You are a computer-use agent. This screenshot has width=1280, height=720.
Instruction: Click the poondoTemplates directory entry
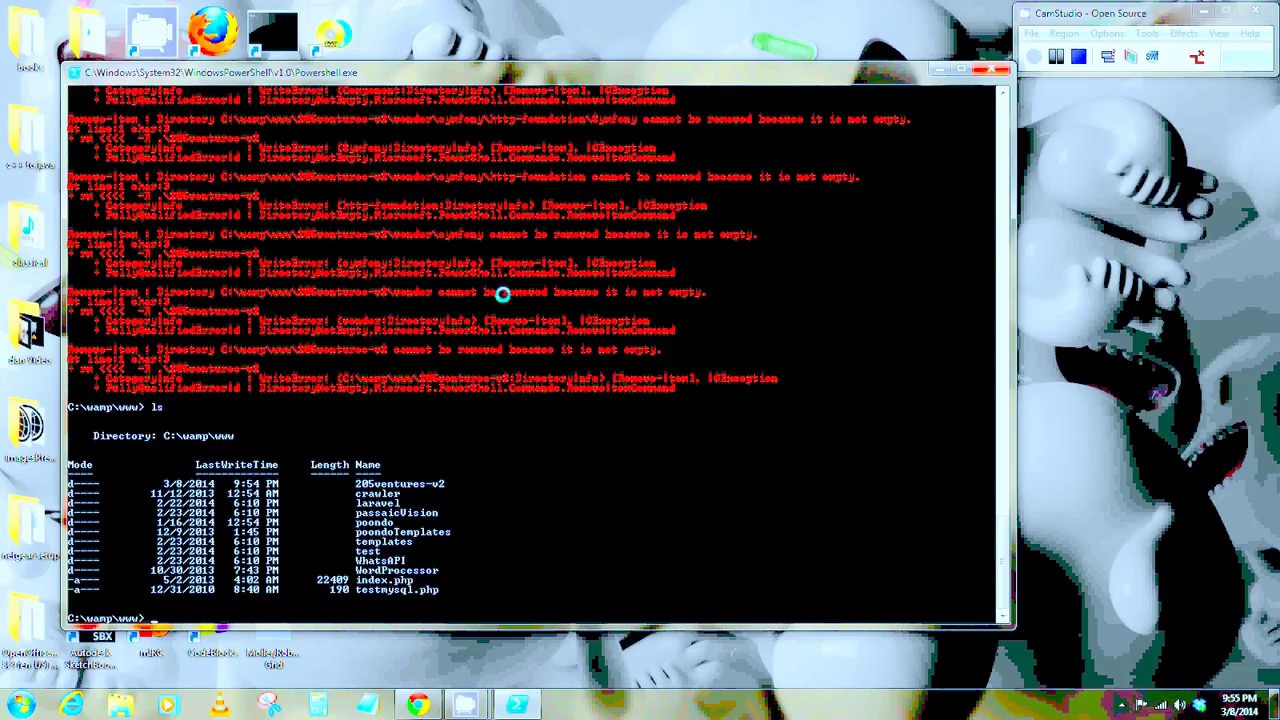402,532
